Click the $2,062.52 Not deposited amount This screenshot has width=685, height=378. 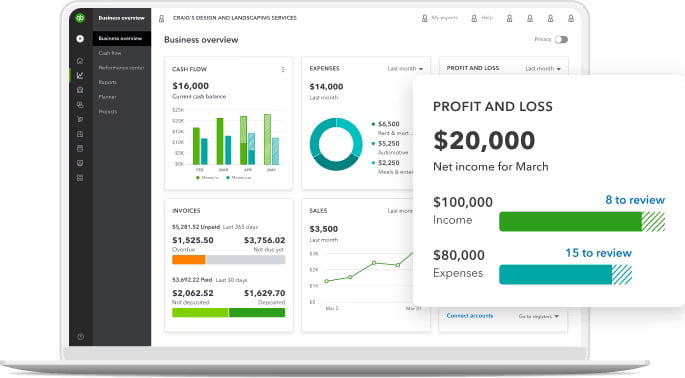coord(193,293)
